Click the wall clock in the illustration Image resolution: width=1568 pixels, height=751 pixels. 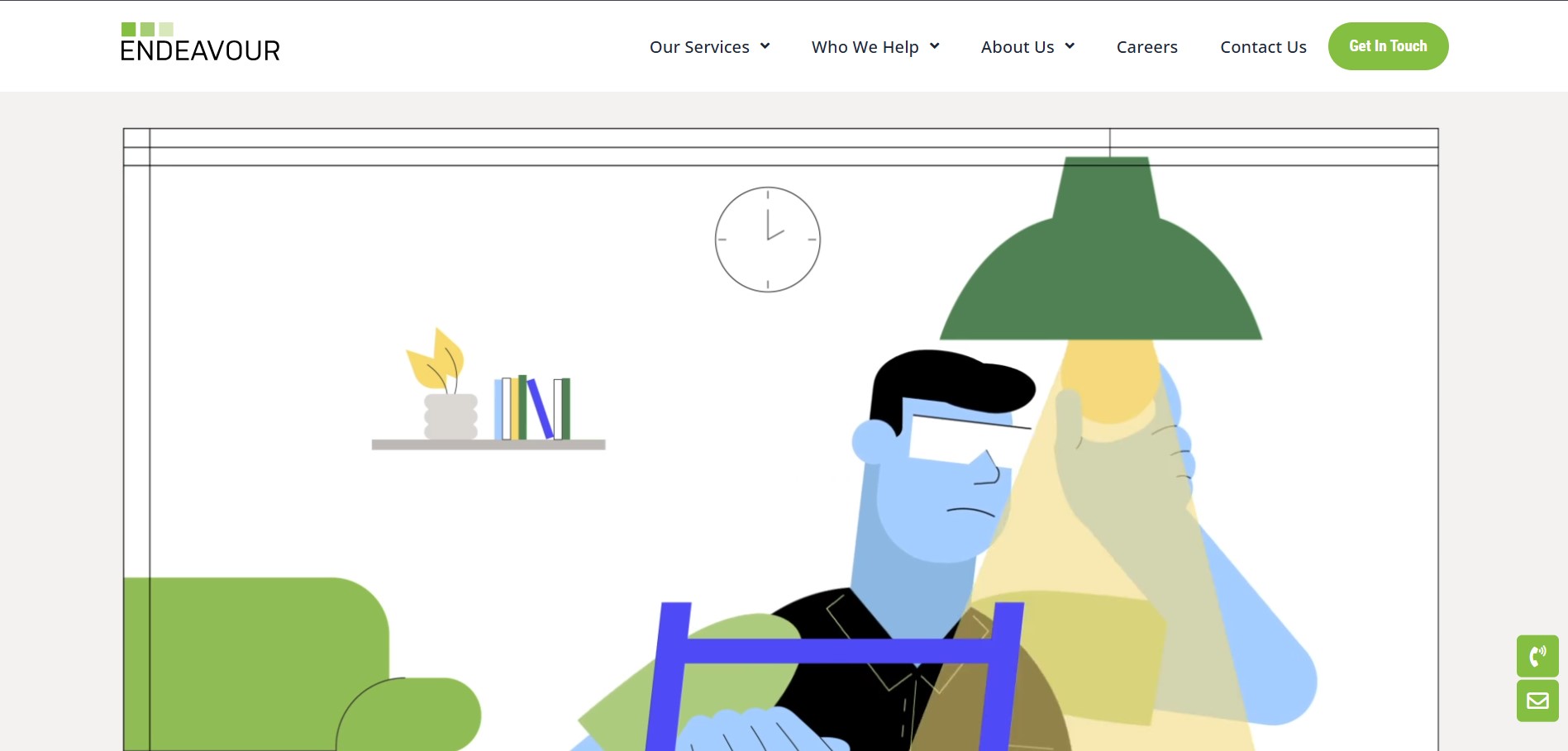point(768,240)
